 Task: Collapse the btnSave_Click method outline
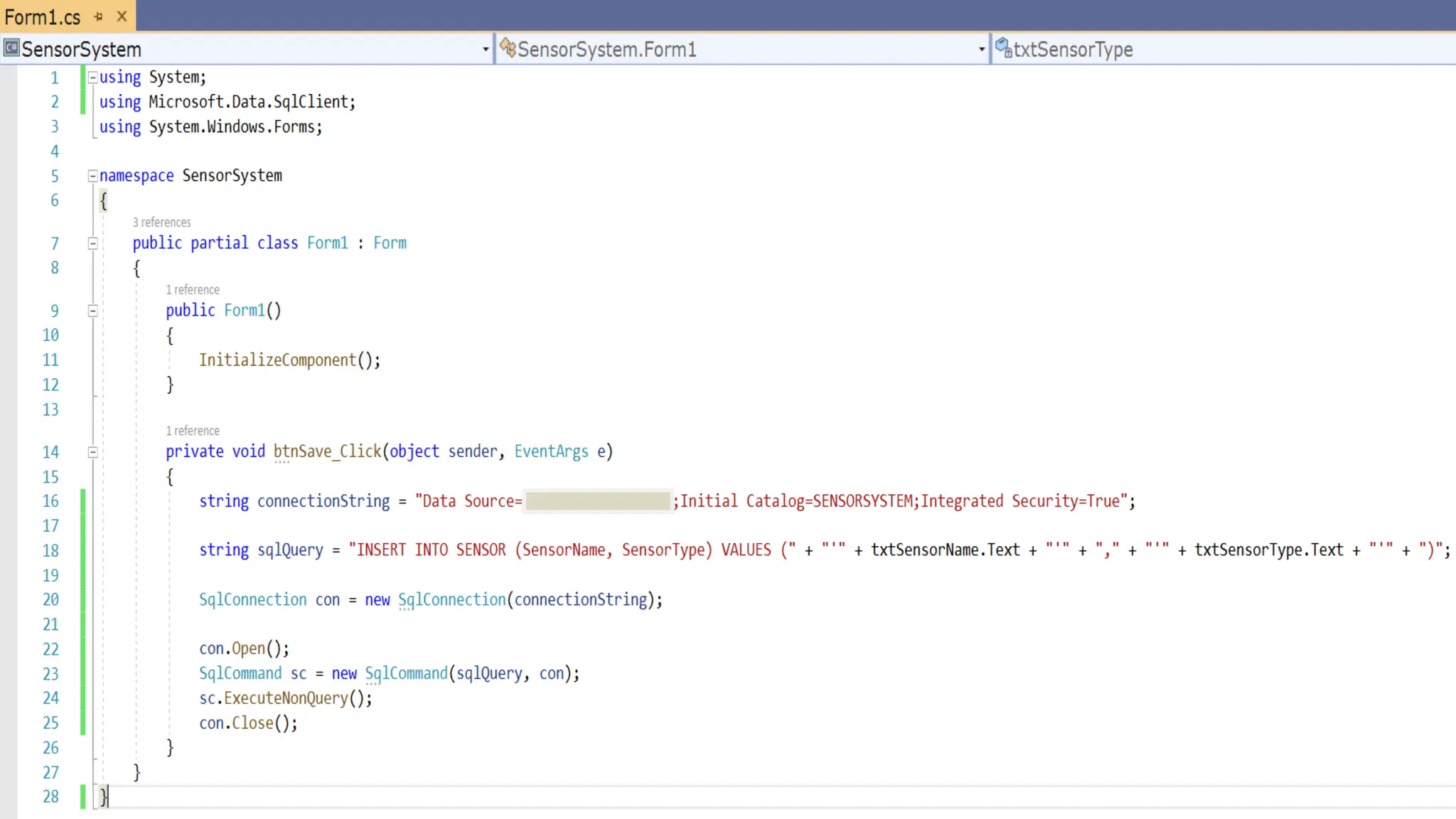pyautogui.click(x=92, y=452)
